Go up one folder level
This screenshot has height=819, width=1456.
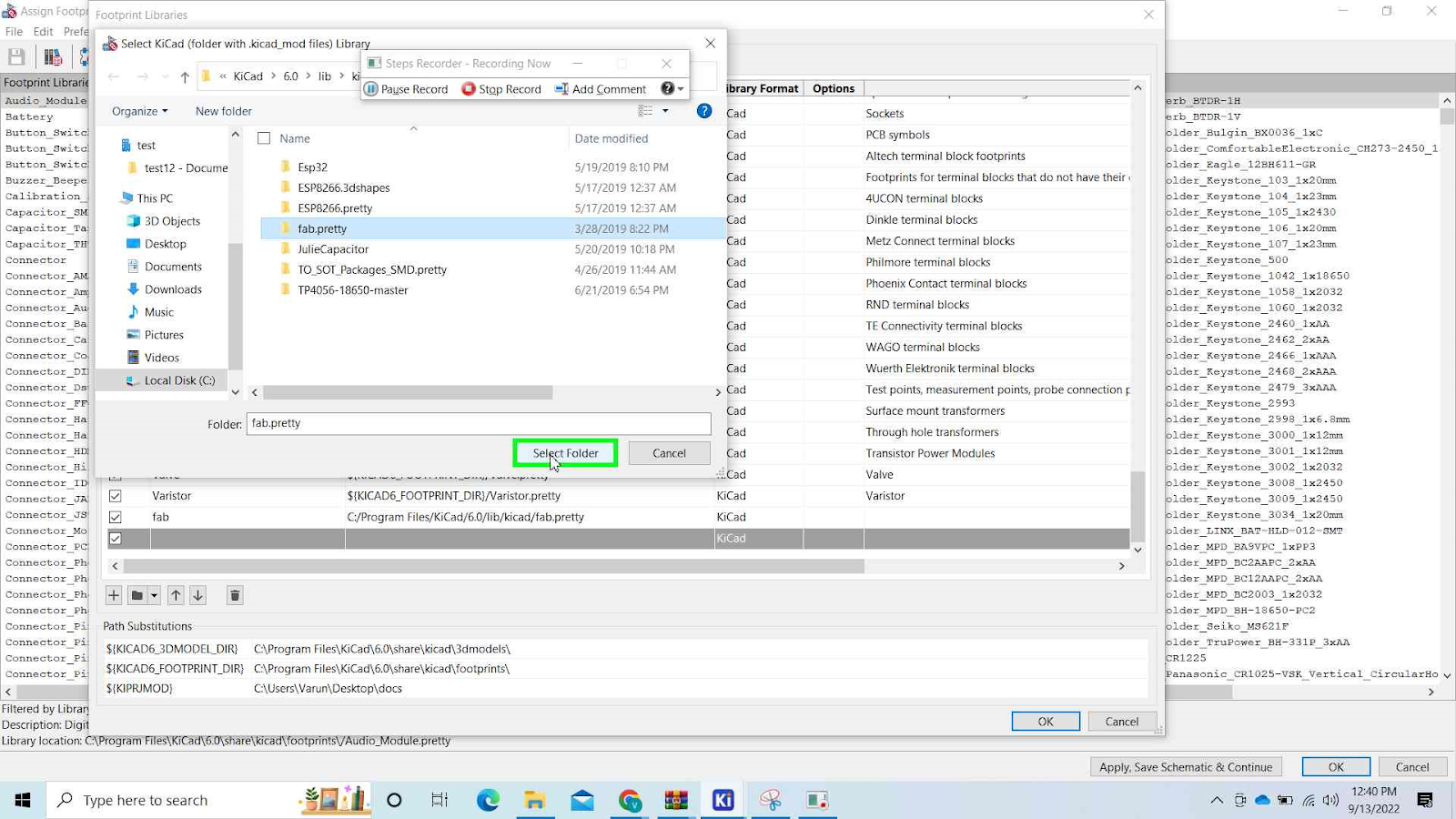coord(185,76)
